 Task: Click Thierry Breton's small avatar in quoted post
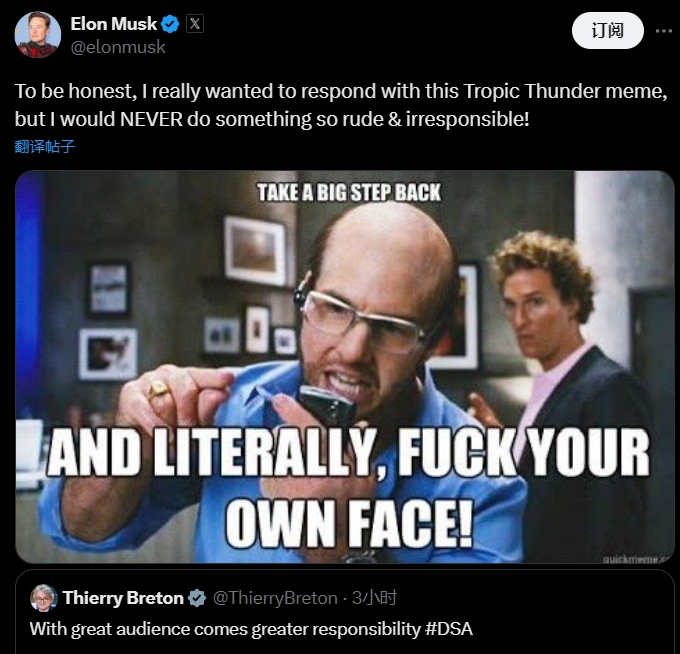(43, 598)
